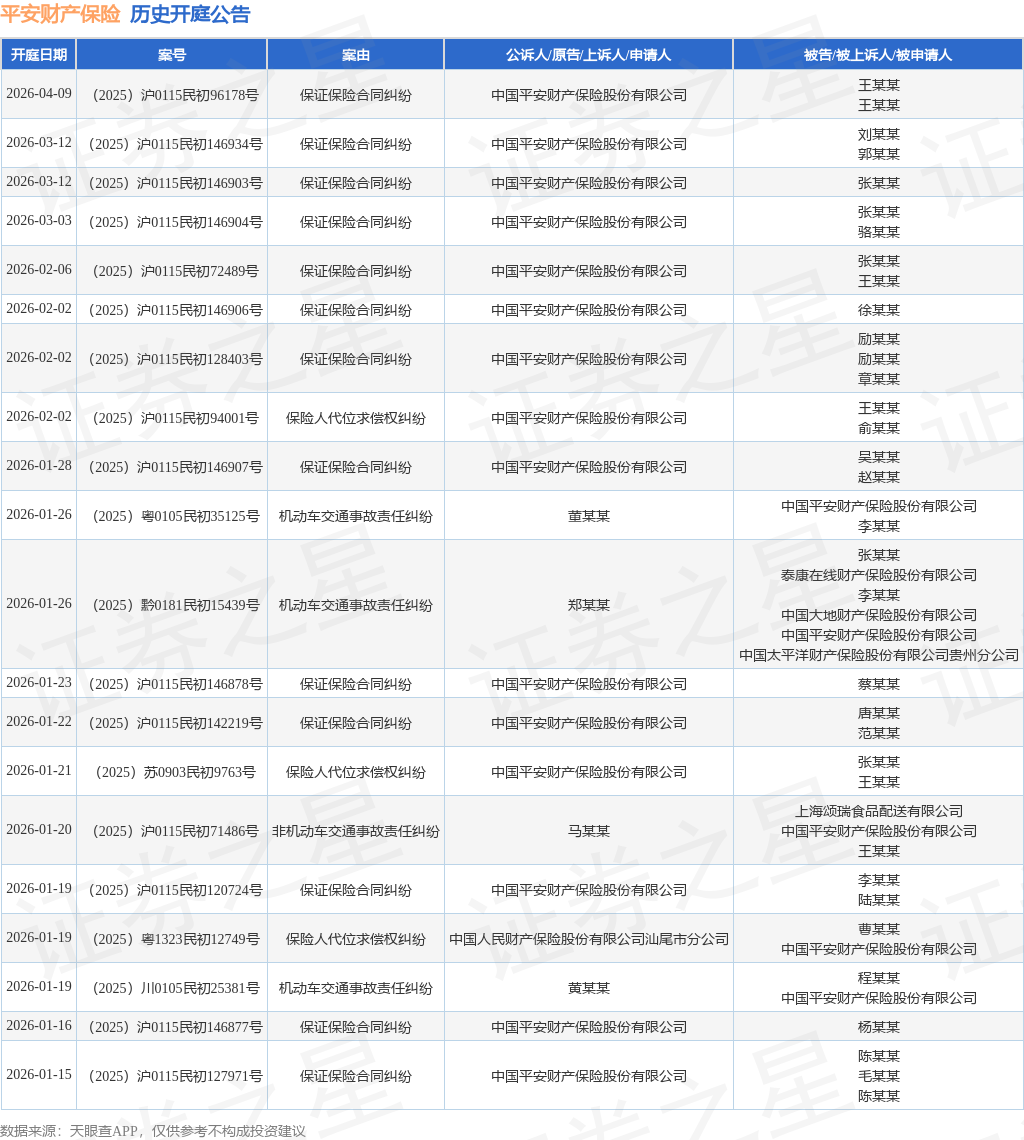Click date cell 2026-01-21
This screenshot has height=1140, width=1024.
[39, 771]
